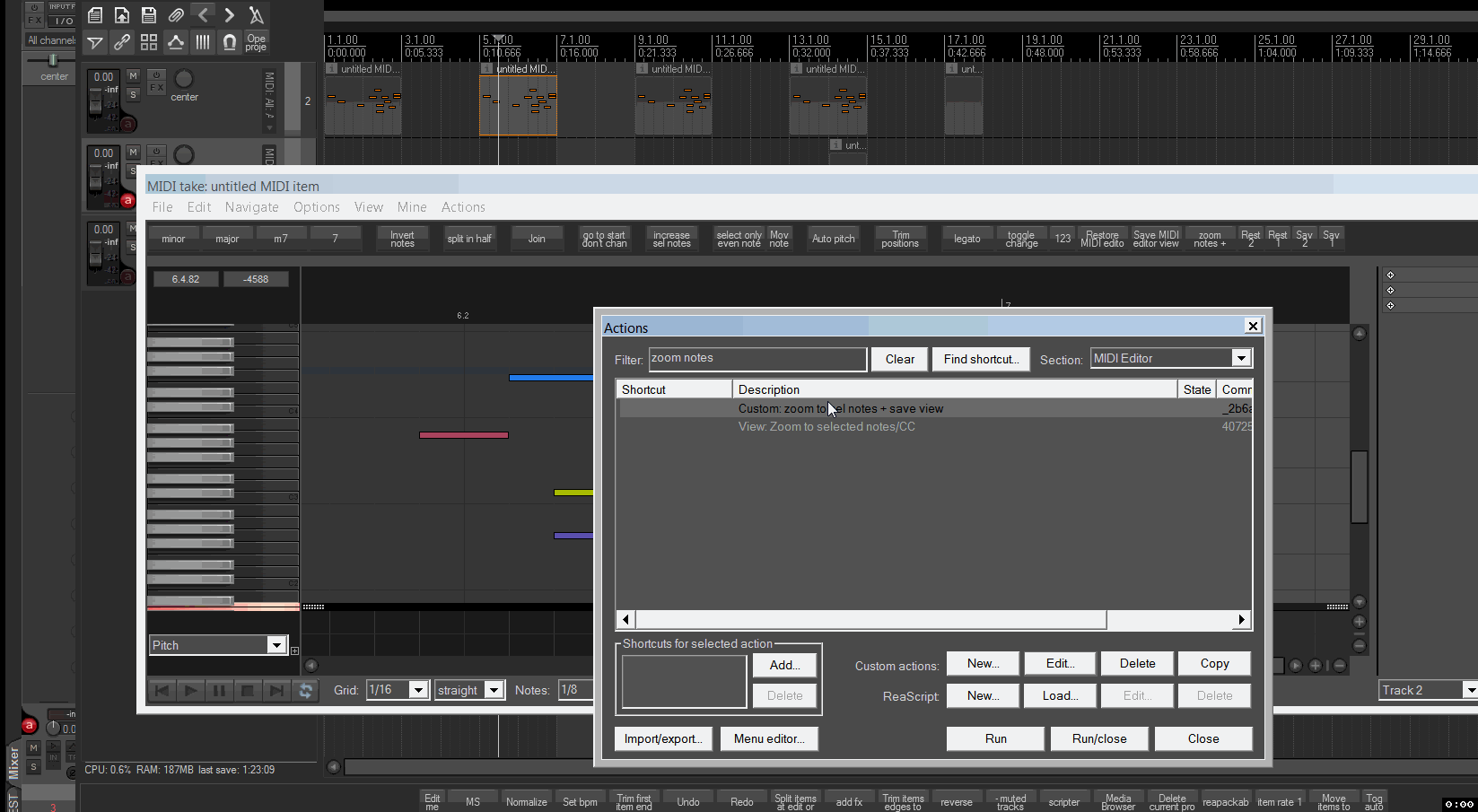Click the Clear filter button
The image size is (1478, 812).
(x=900, y=359)
